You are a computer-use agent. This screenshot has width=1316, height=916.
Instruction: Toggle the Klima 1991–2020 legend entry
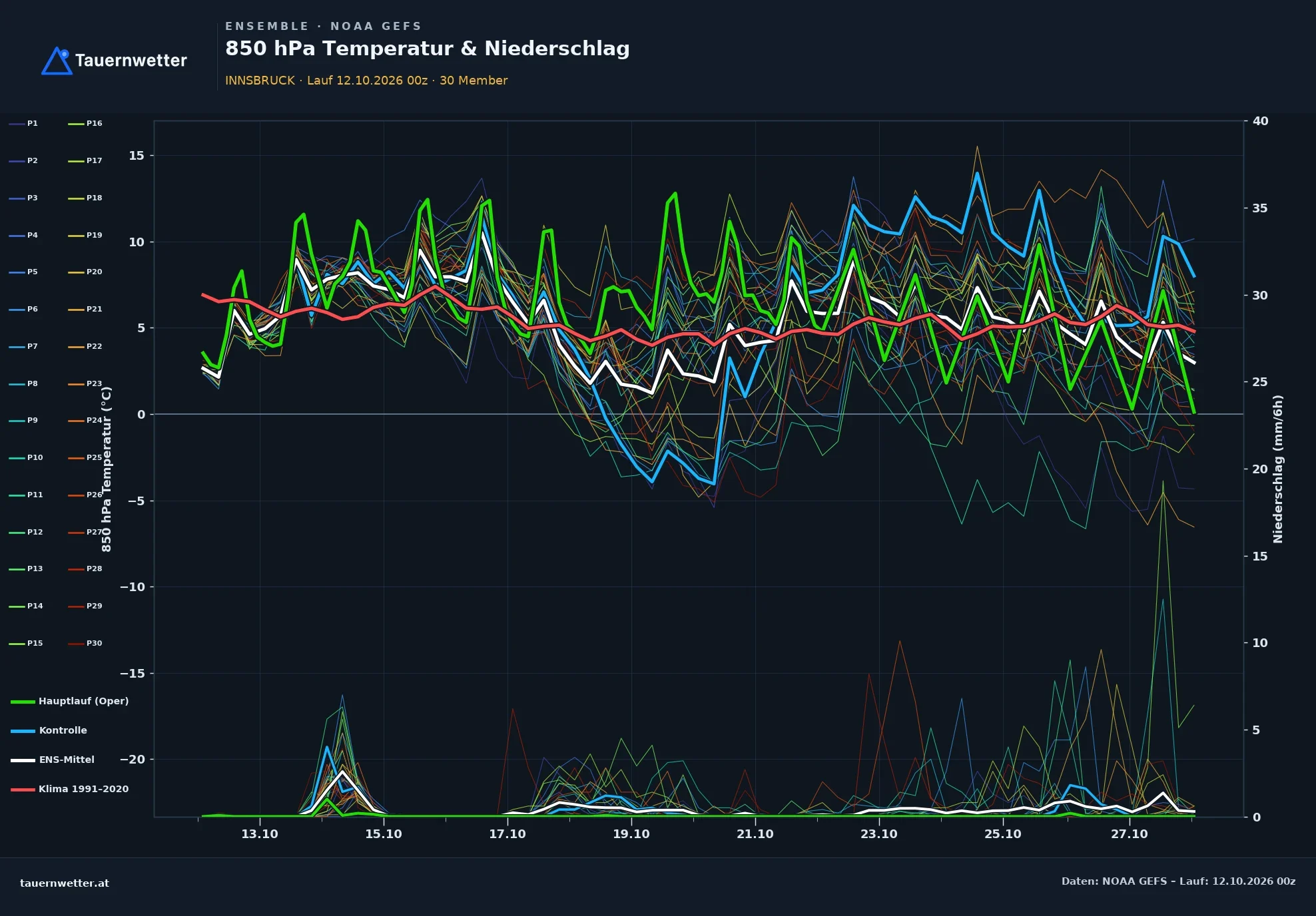(70, 789)
